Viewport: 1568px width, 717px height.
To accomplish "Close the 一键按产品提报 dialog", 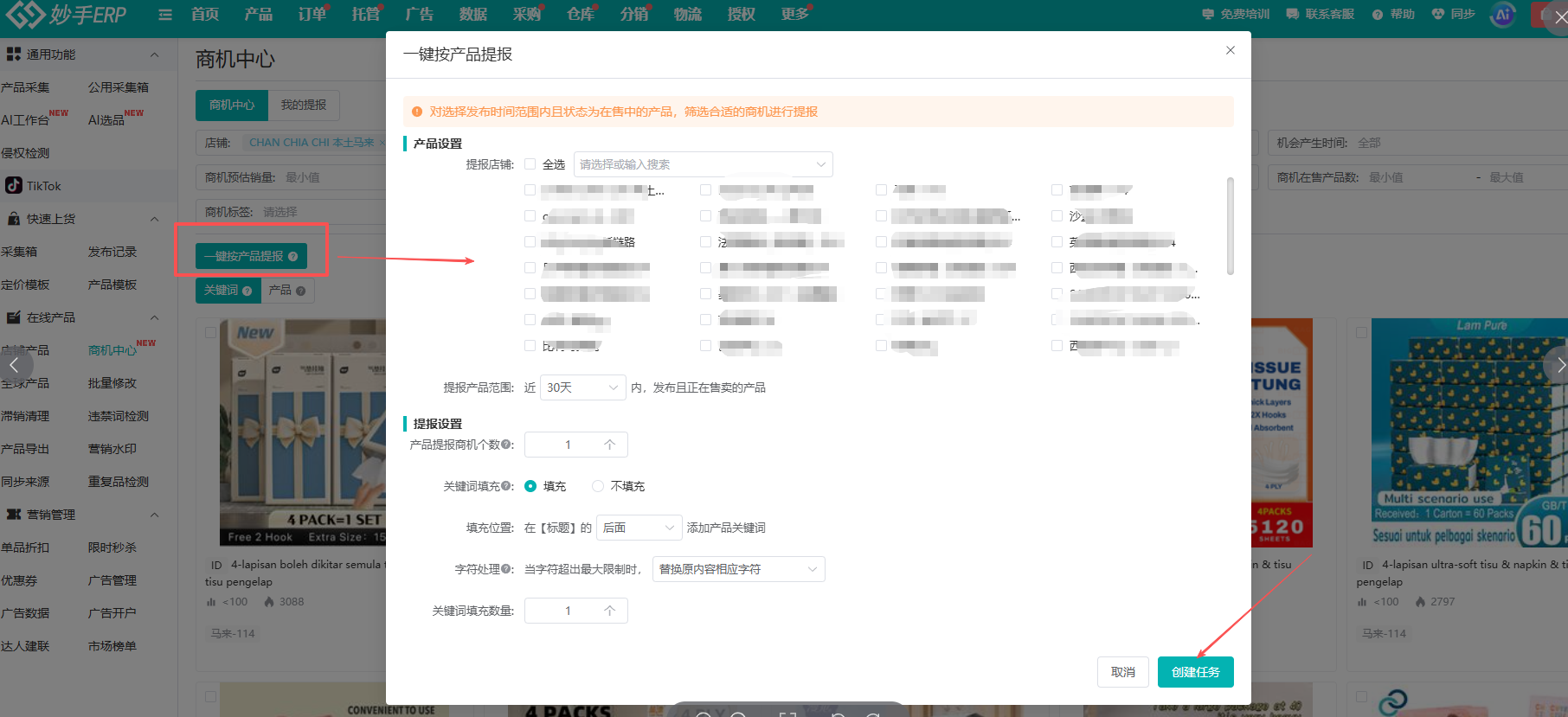I will pos(1231,50).
